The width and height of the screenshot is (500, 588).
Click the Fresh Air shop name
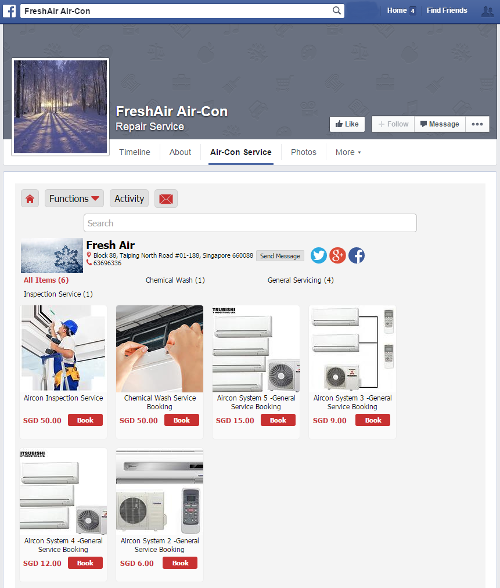pyautogui.click(x=111, y=245)
